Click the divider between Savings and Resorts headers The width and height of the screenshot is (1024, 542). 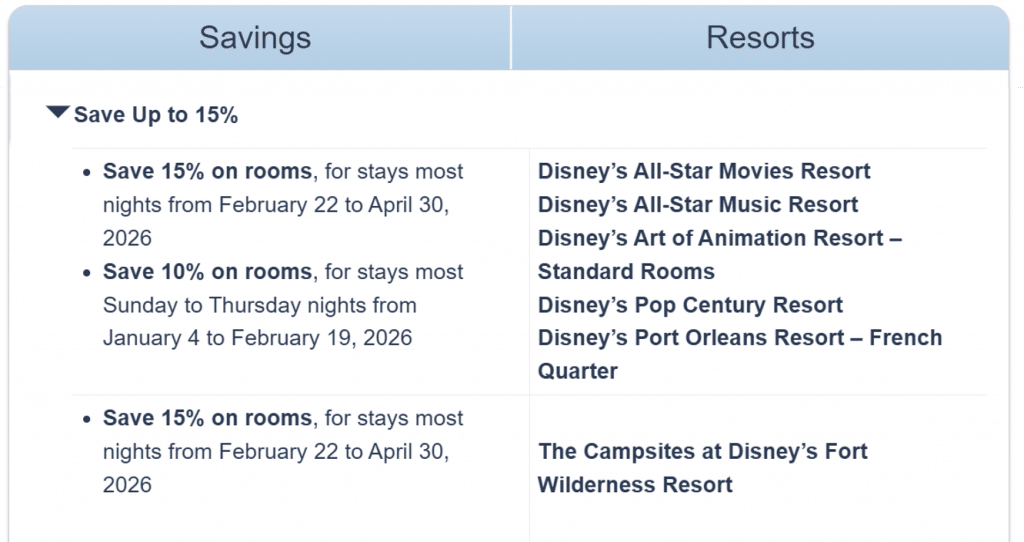(x=511, y=38)
